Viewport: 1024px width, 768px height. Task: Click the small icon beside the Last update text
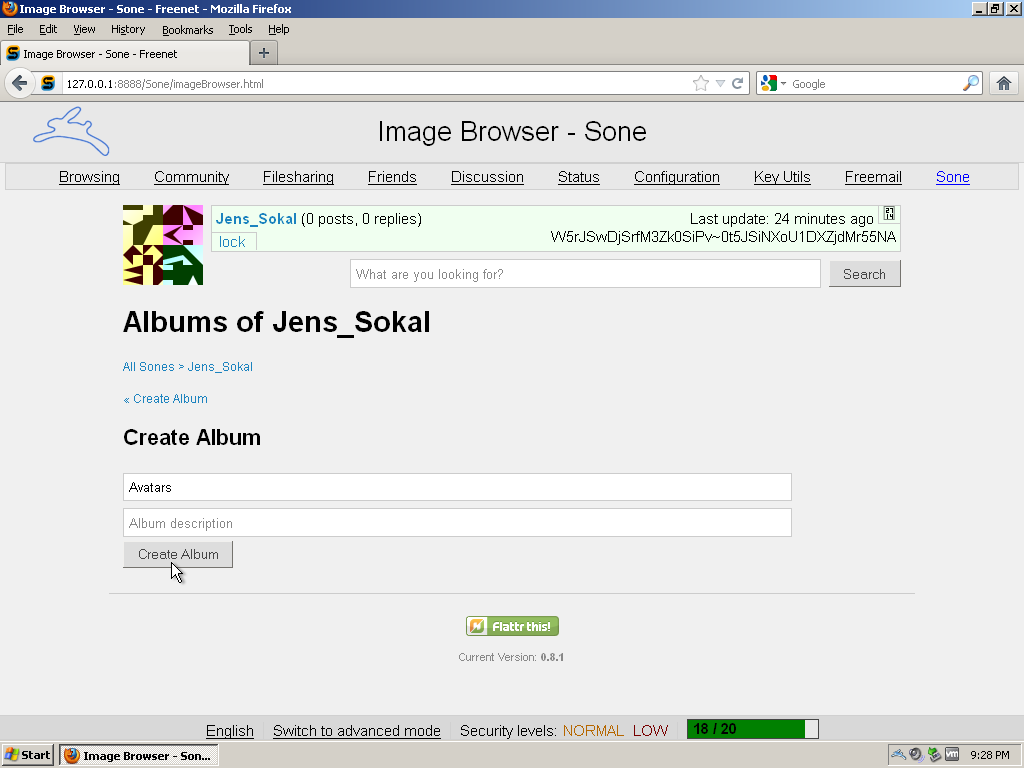pyautogui.click(x=889, y=214)
